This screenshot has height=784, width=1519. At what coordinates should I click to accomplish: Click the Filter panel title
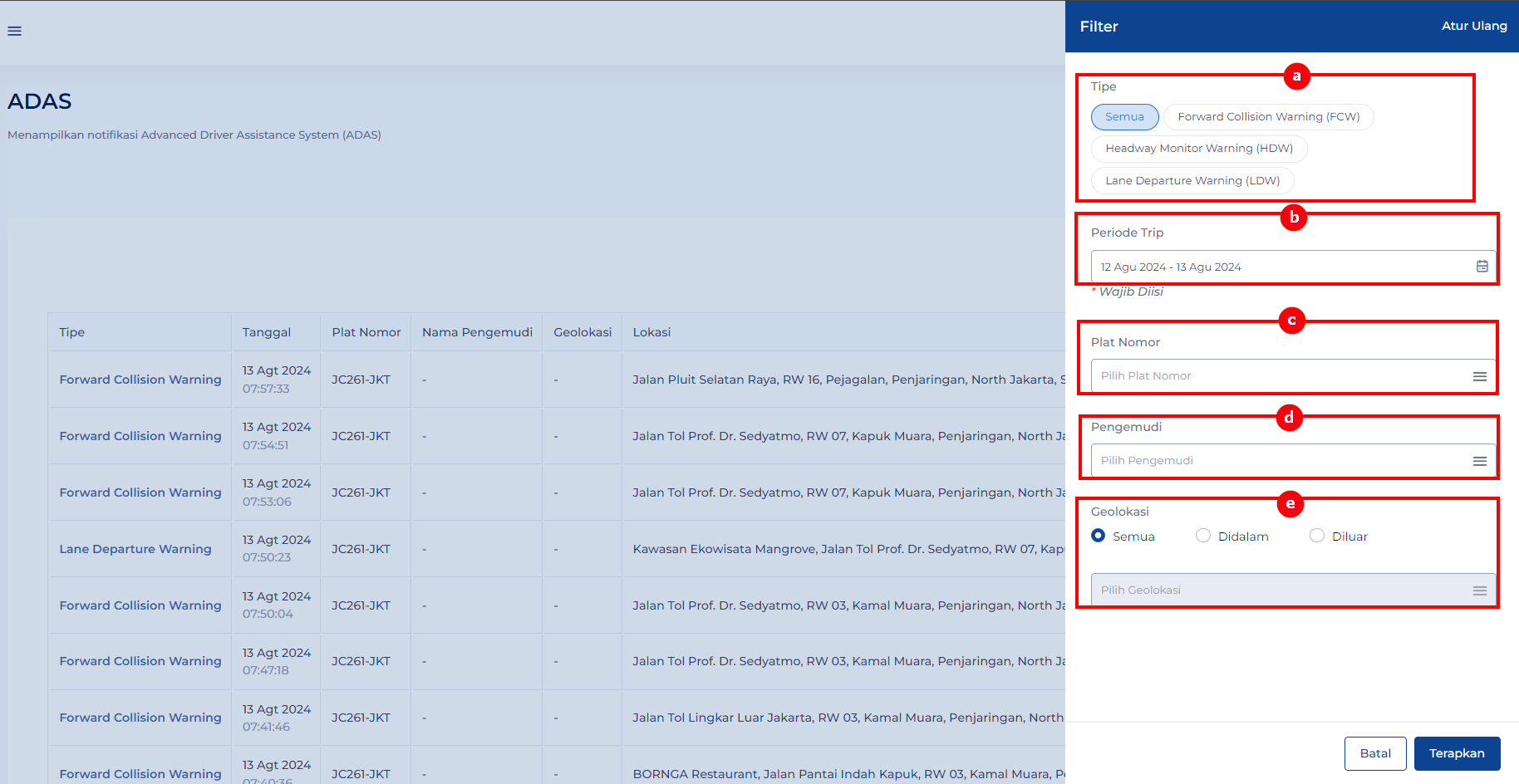(x=1099, y=27)
